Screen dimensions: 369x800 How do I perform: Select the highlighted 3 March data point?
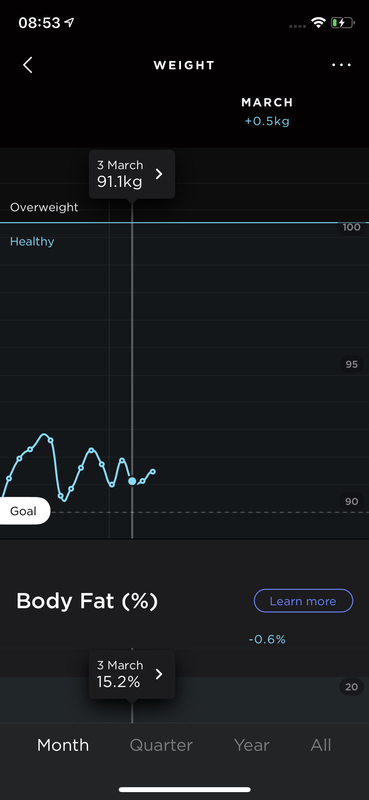[x=132, y=481]
